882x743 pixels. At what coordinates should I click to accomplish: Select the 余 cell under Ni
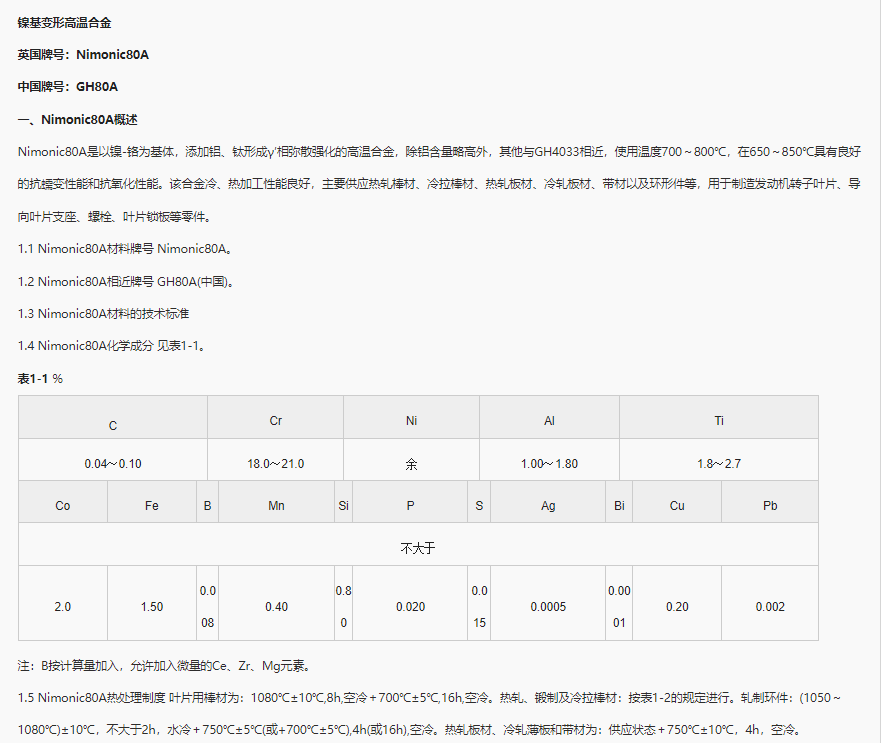pos(411,461)
